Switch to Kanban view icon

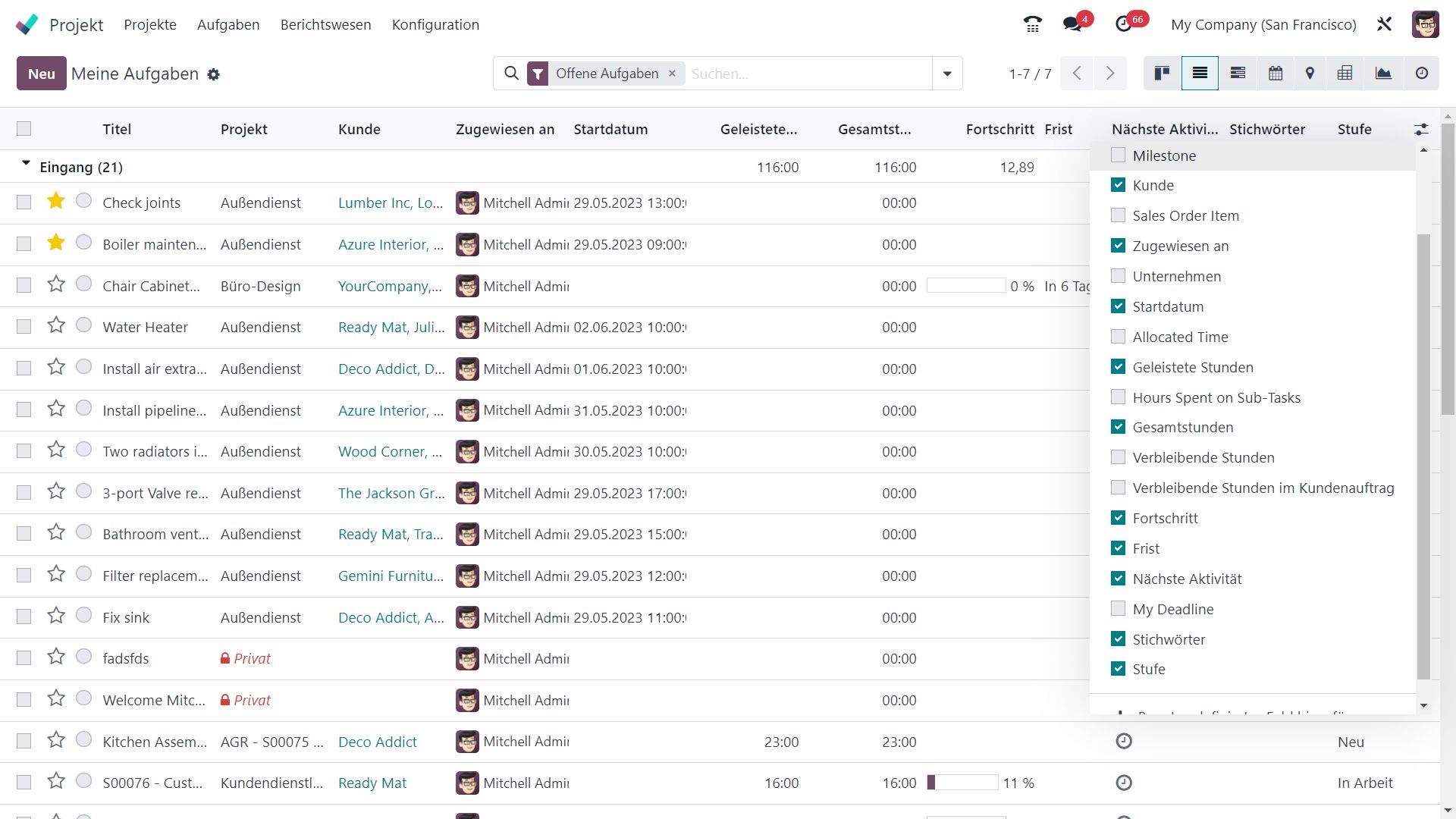tap(1162, 74)
